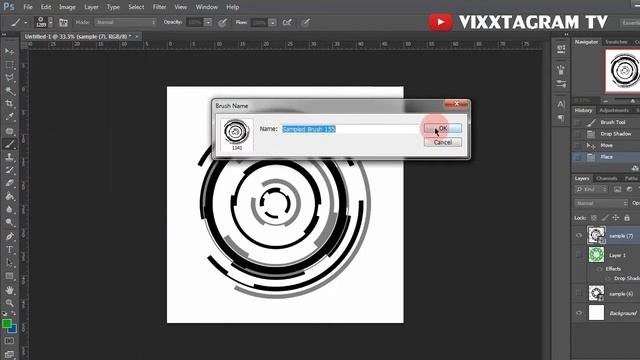The height and width of the screenshot is (360, 640).
Task: Click the brush Name input field
Action: 351,129
